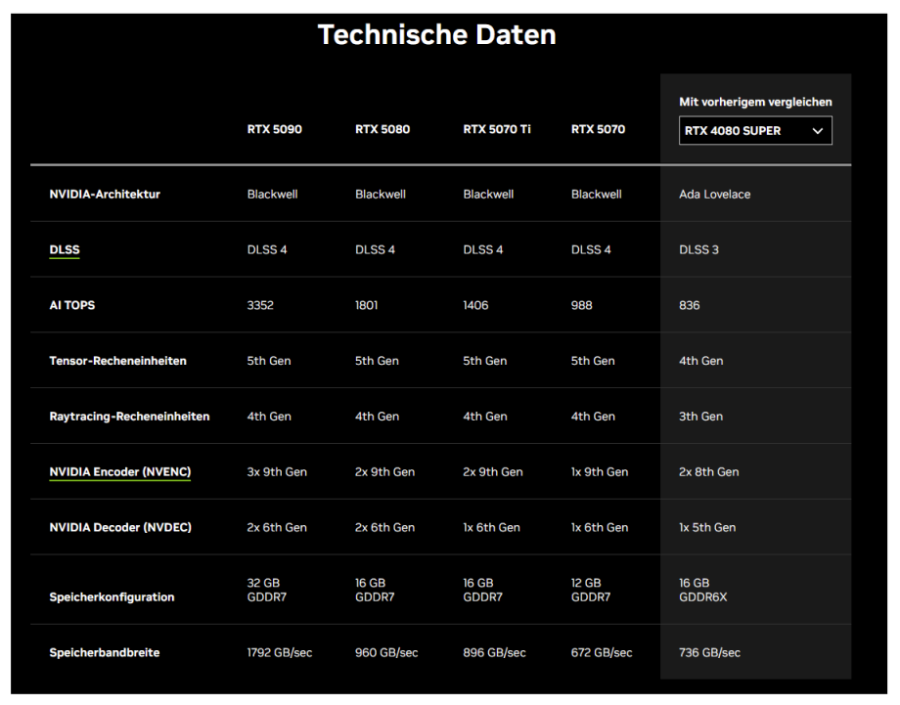
Task: Open the RTX 4080 SUPER comparison dropdown
Action: pos(755,131)
